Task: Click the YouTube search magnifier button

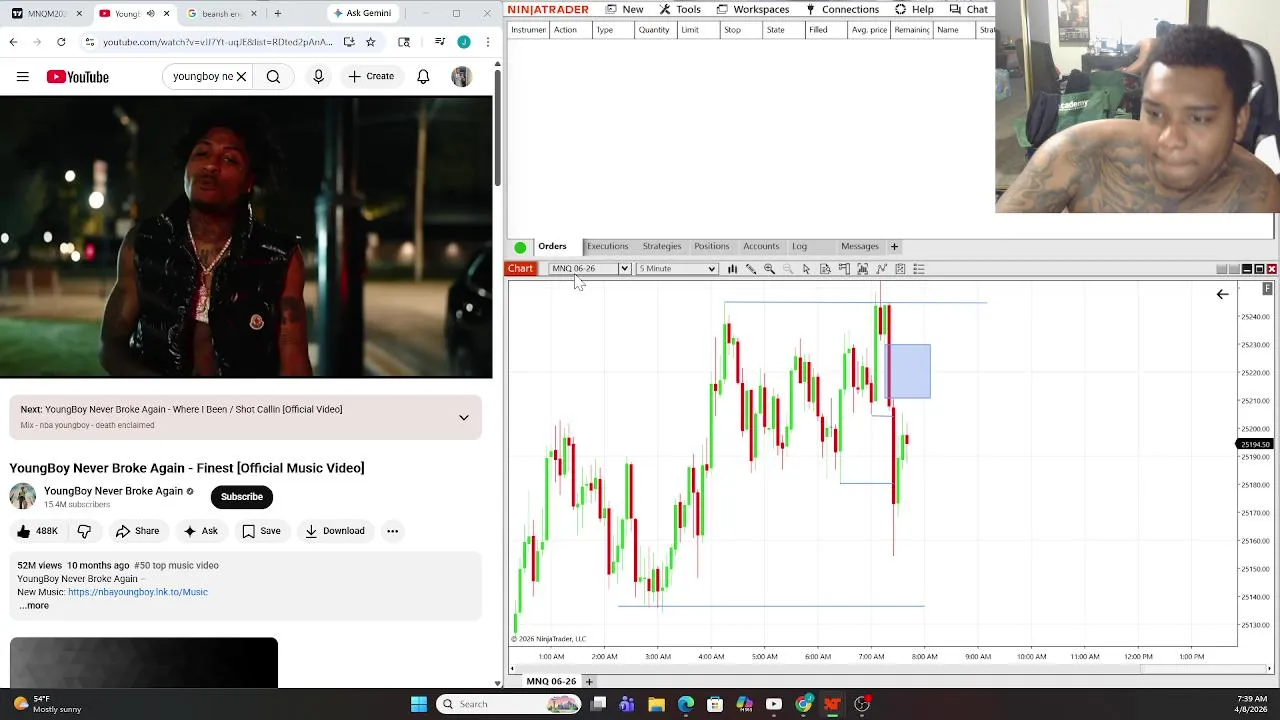Action: 273,77
